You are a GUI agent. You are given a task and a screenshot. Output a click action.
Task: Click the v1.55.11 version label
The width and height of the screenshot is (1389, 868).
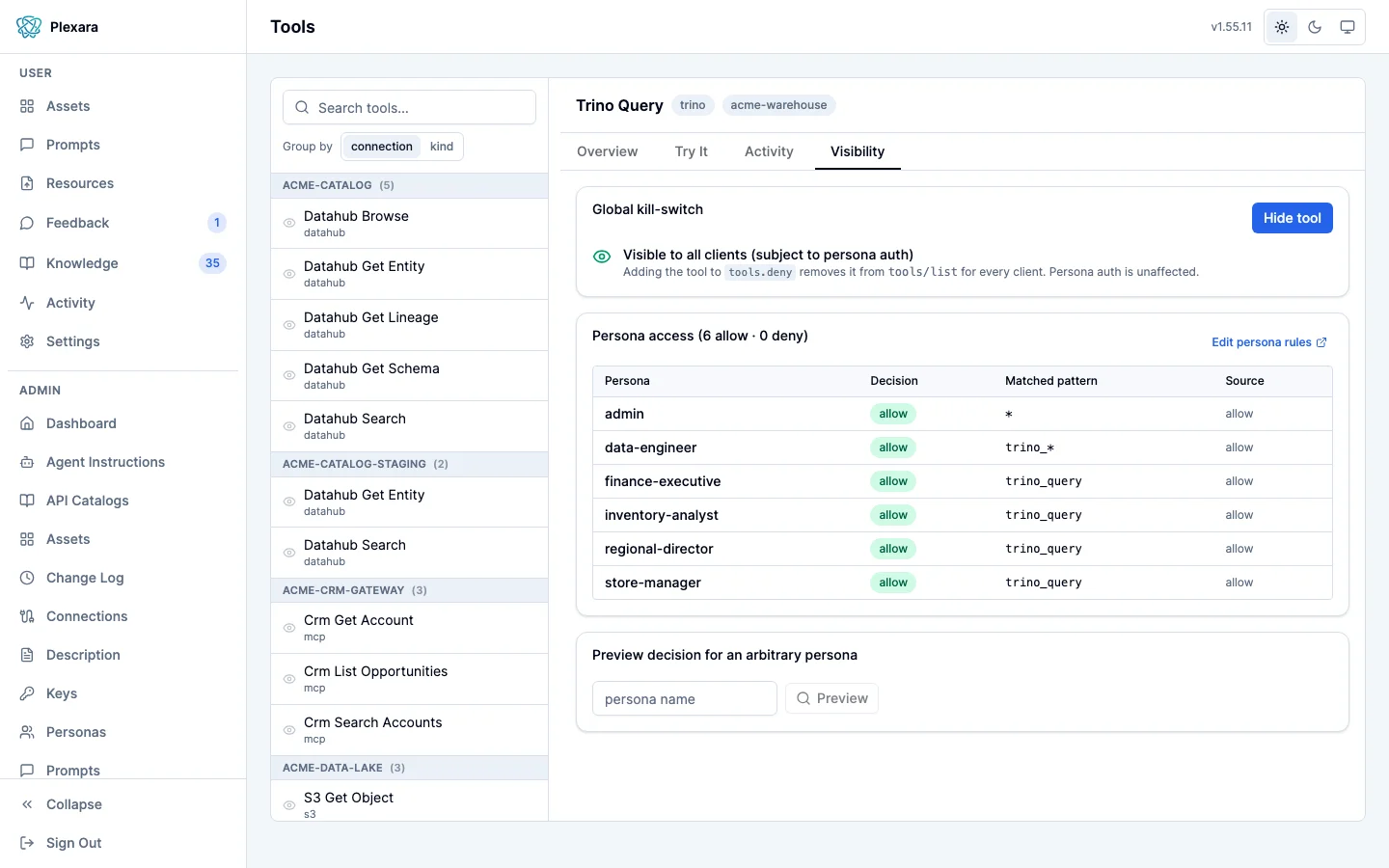[1232, 27]
